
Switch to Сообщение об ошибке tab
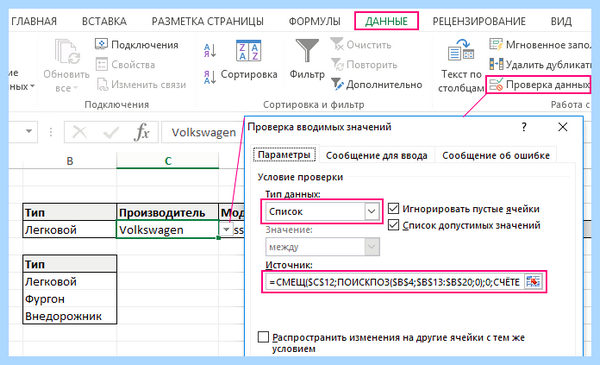496,155
